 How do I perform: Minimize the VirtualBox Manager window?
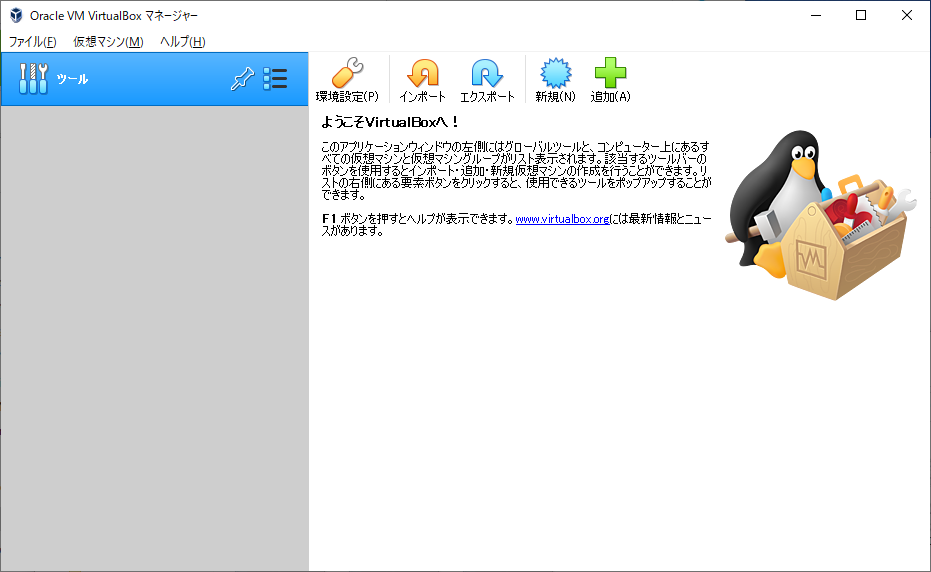tap(816, 15)
